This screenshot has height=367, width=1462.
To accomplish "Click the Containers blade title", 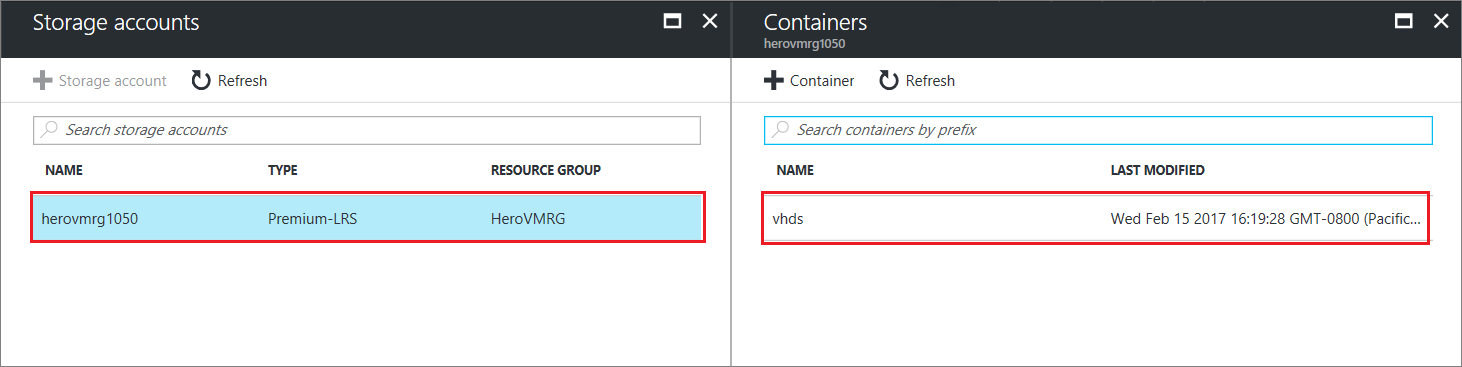I will 815,22.
